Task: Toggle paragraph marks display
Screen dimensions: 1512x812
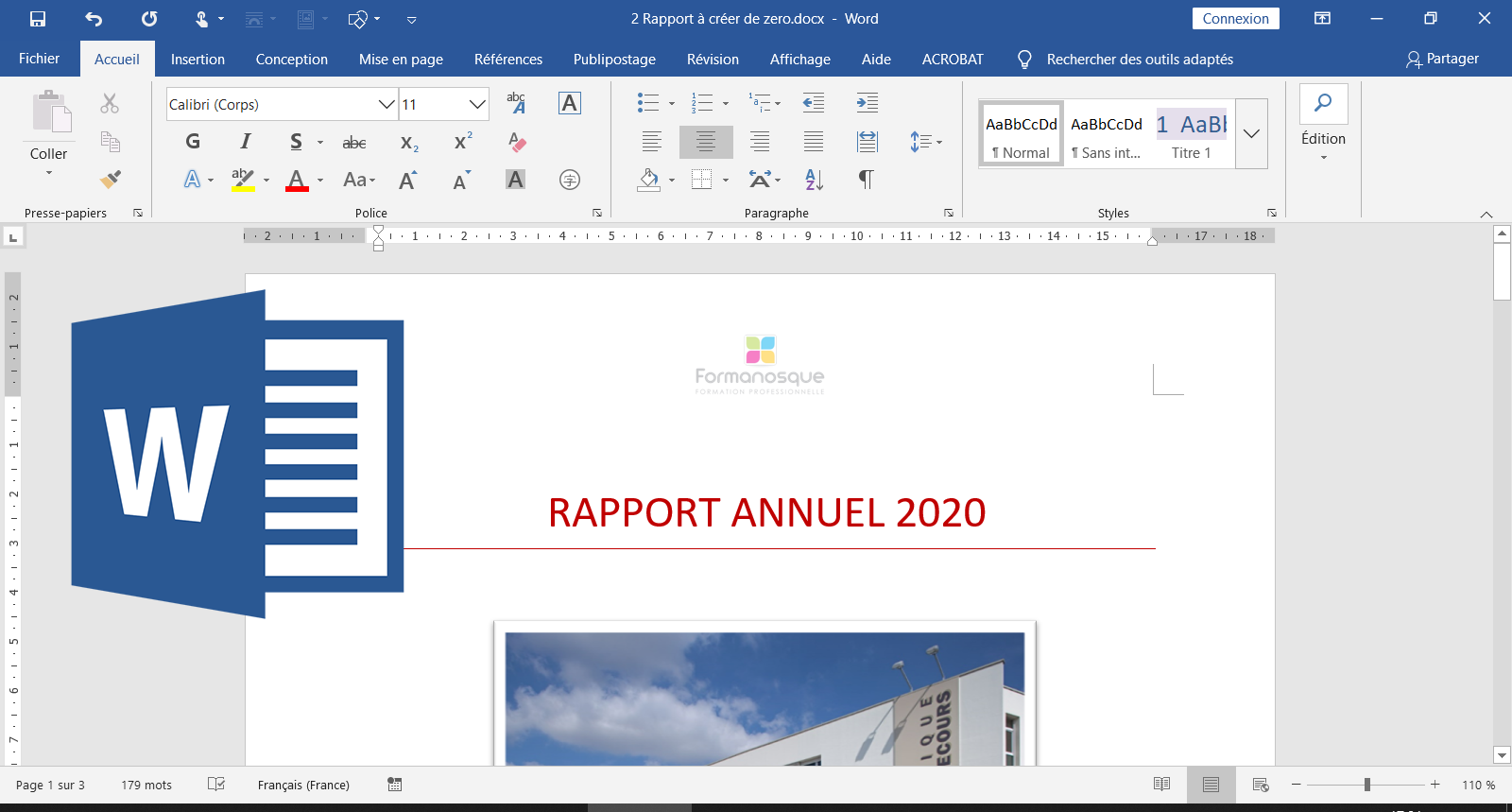Action: click(x=867, y=180)
